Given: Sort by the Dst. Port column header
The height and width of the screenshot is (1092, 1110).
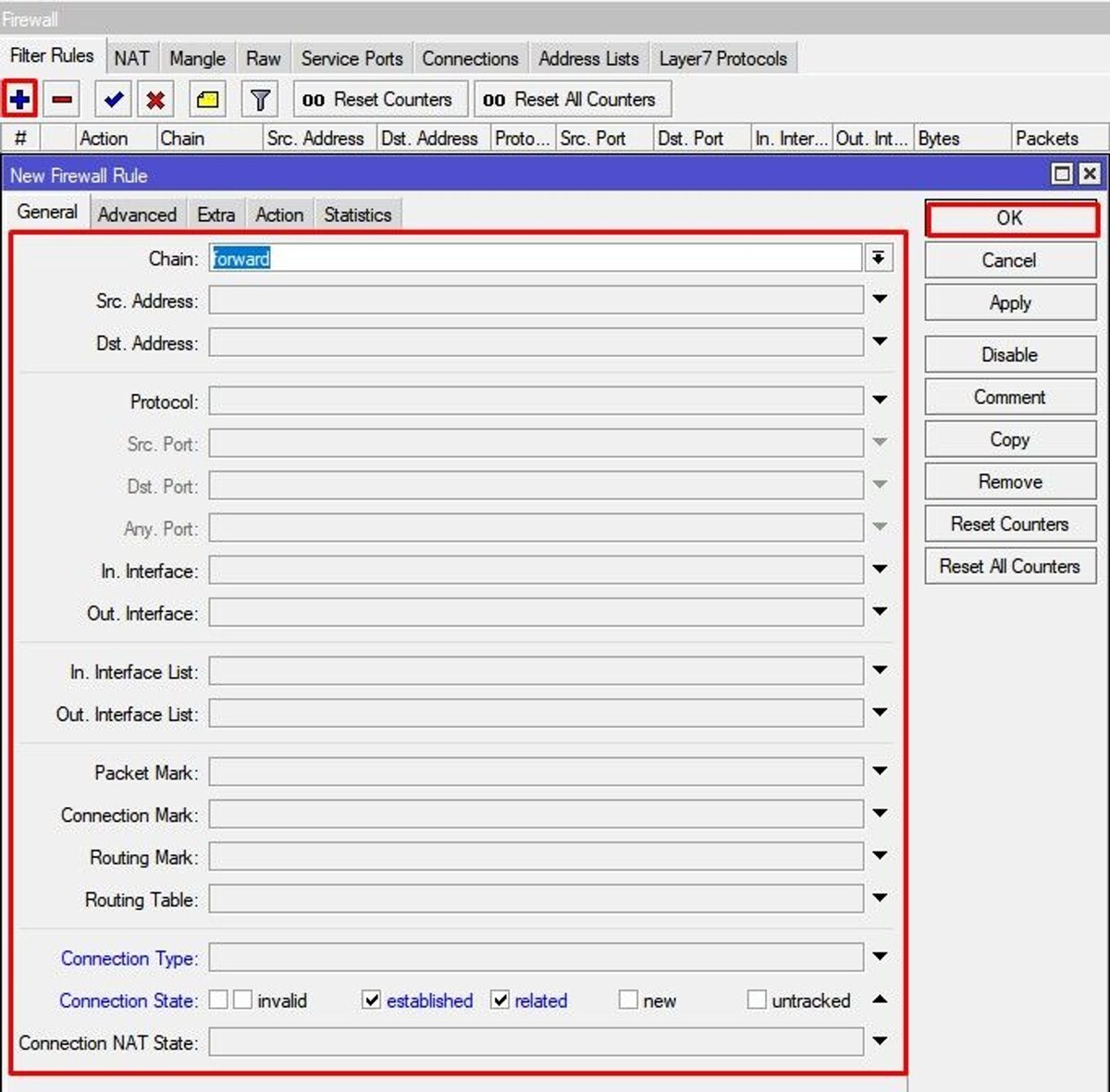Looking at the screenshot, I should 701,138.
